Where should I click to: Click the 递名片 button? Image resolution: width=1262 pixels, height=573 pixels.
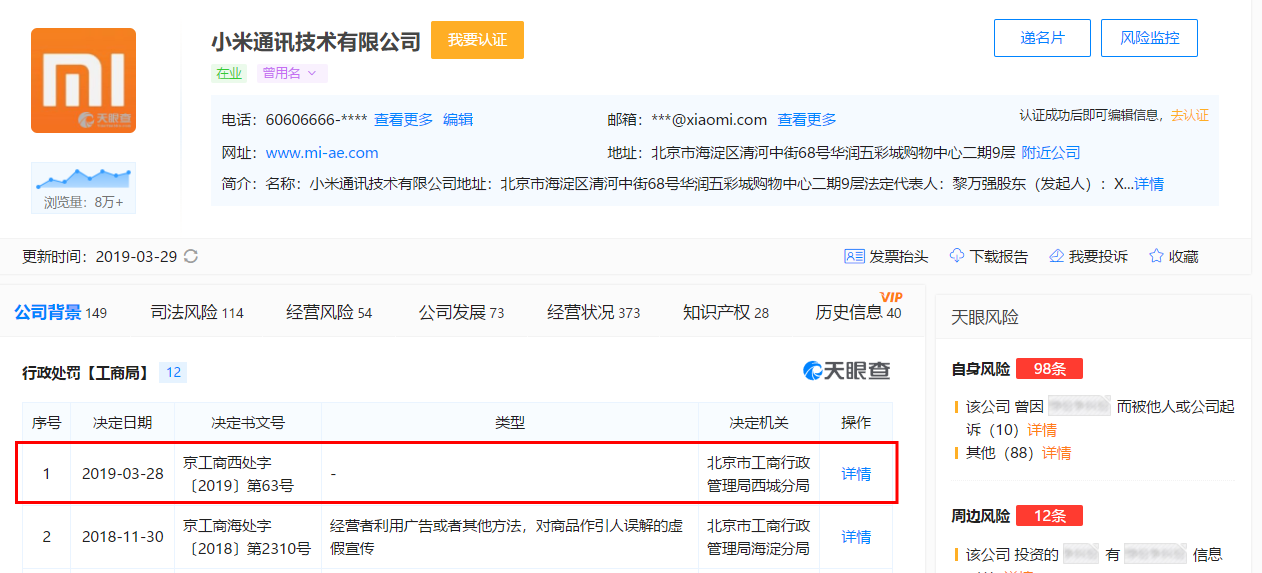coord(1042,38)
